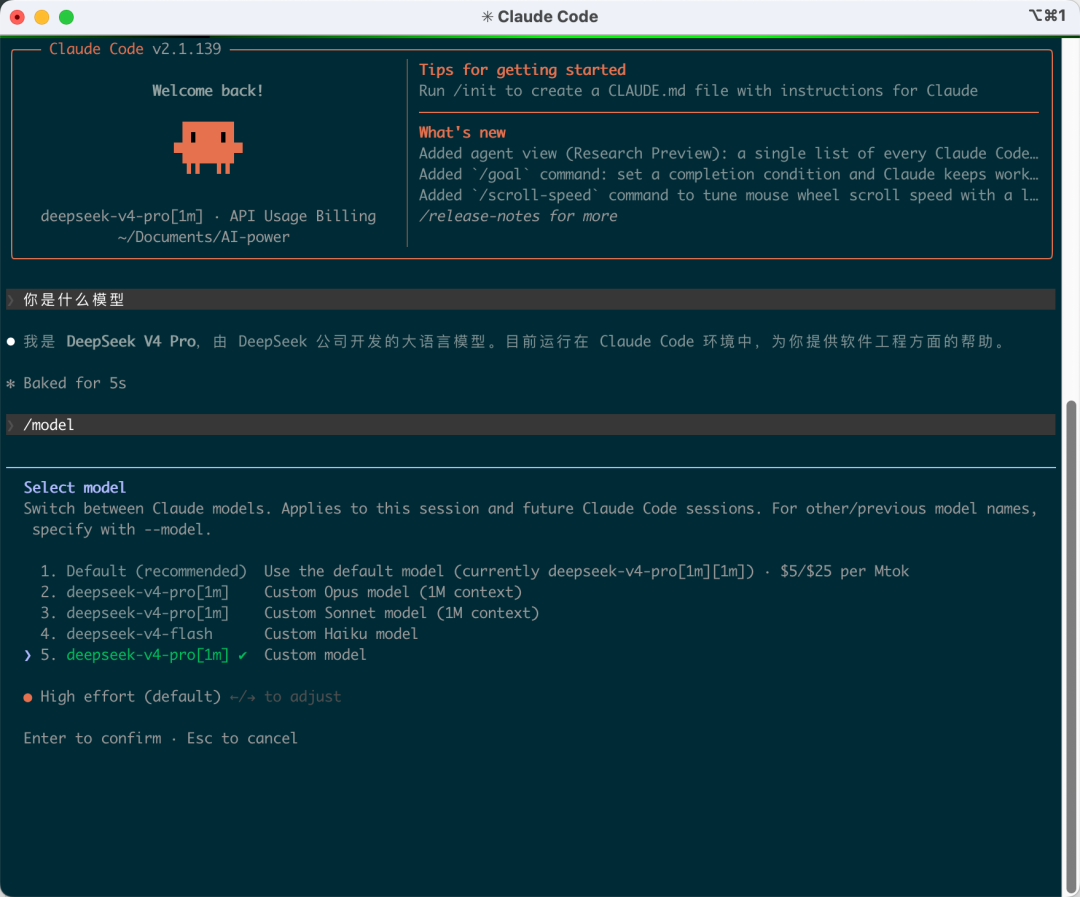Click the ⌥⌘1 shortcut indicator
The image size is (1080, 897).
pos(1047,15)
